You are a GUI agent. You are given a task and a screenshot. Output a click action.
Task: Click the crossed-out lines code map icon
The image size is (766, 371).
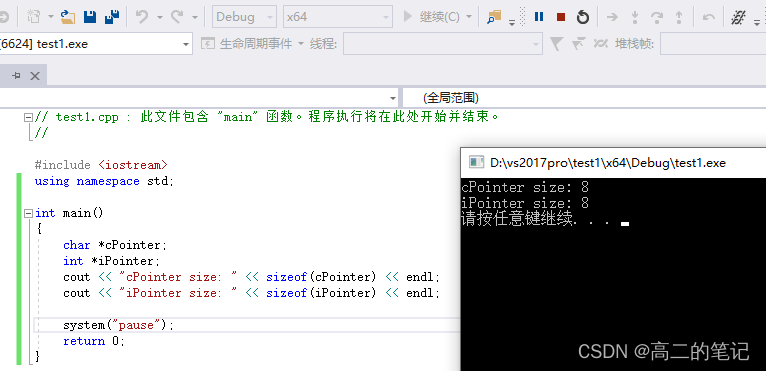click(x=738, y=18)
